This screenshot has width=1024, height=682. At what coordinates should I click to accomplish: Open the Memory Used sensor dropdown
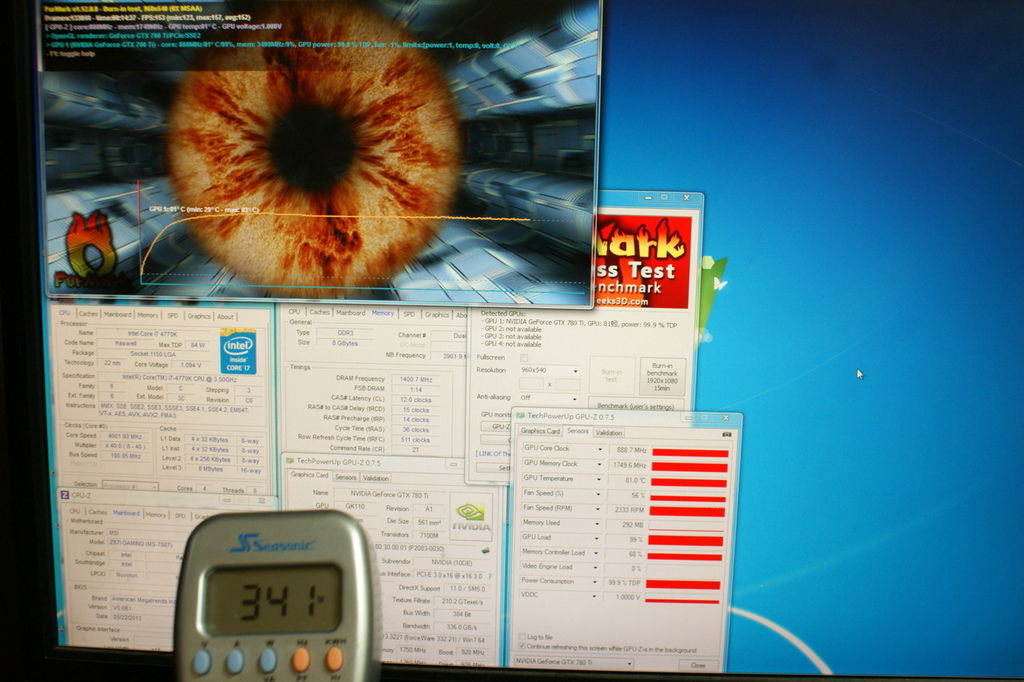(x=596, y=524)
